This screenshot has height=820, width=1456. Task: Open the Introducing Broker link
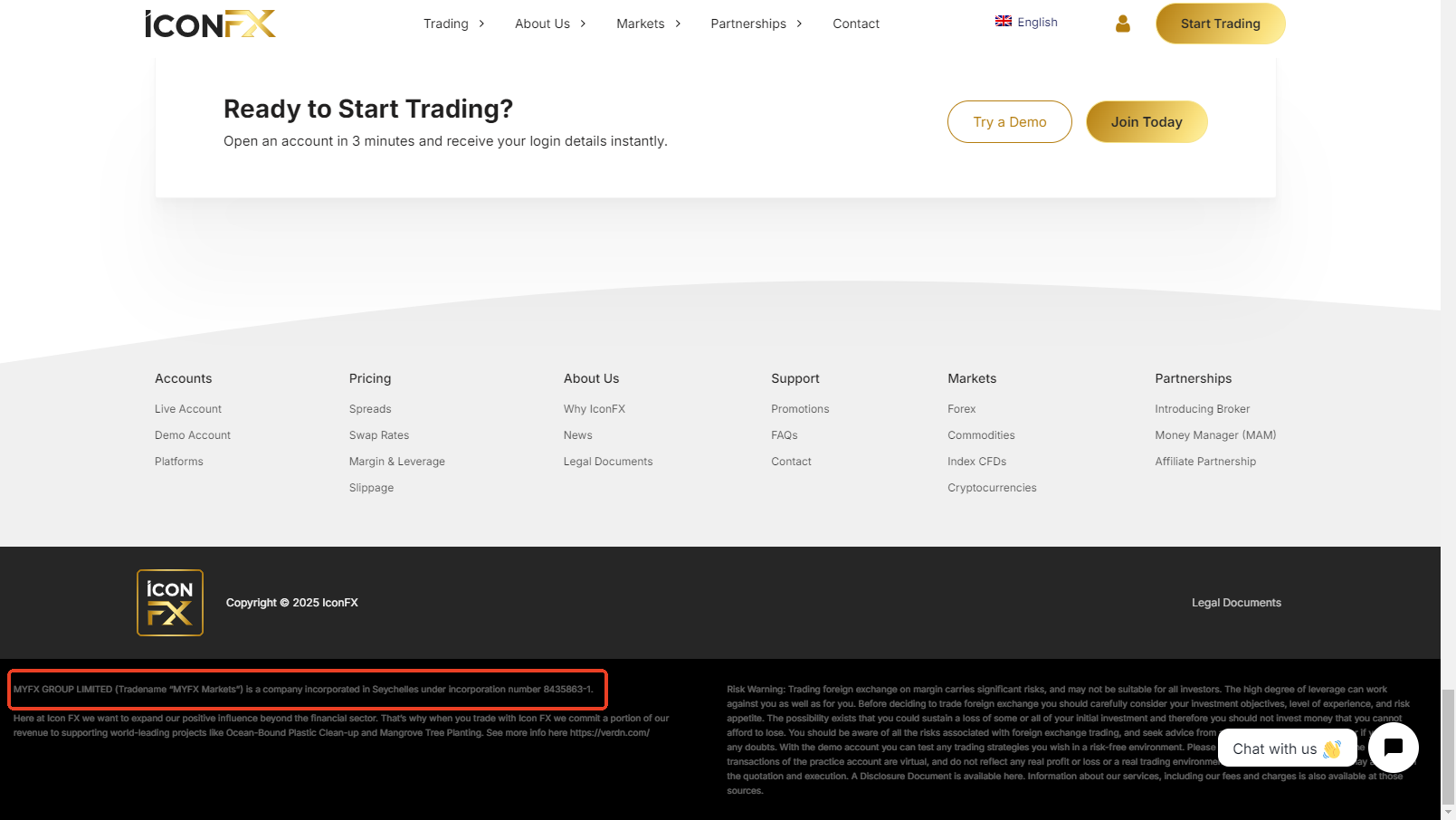[x=1202, y=409]
